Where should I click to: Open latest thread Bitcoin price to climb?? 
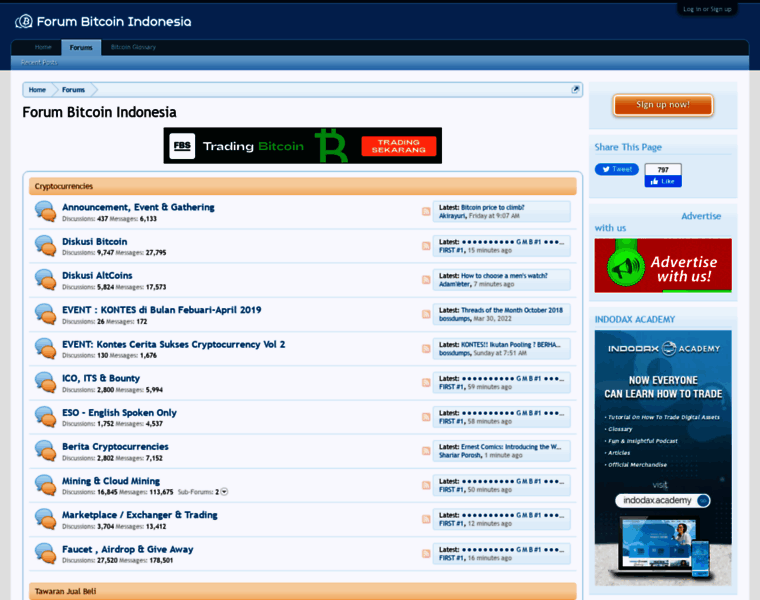tap(492, 207)
